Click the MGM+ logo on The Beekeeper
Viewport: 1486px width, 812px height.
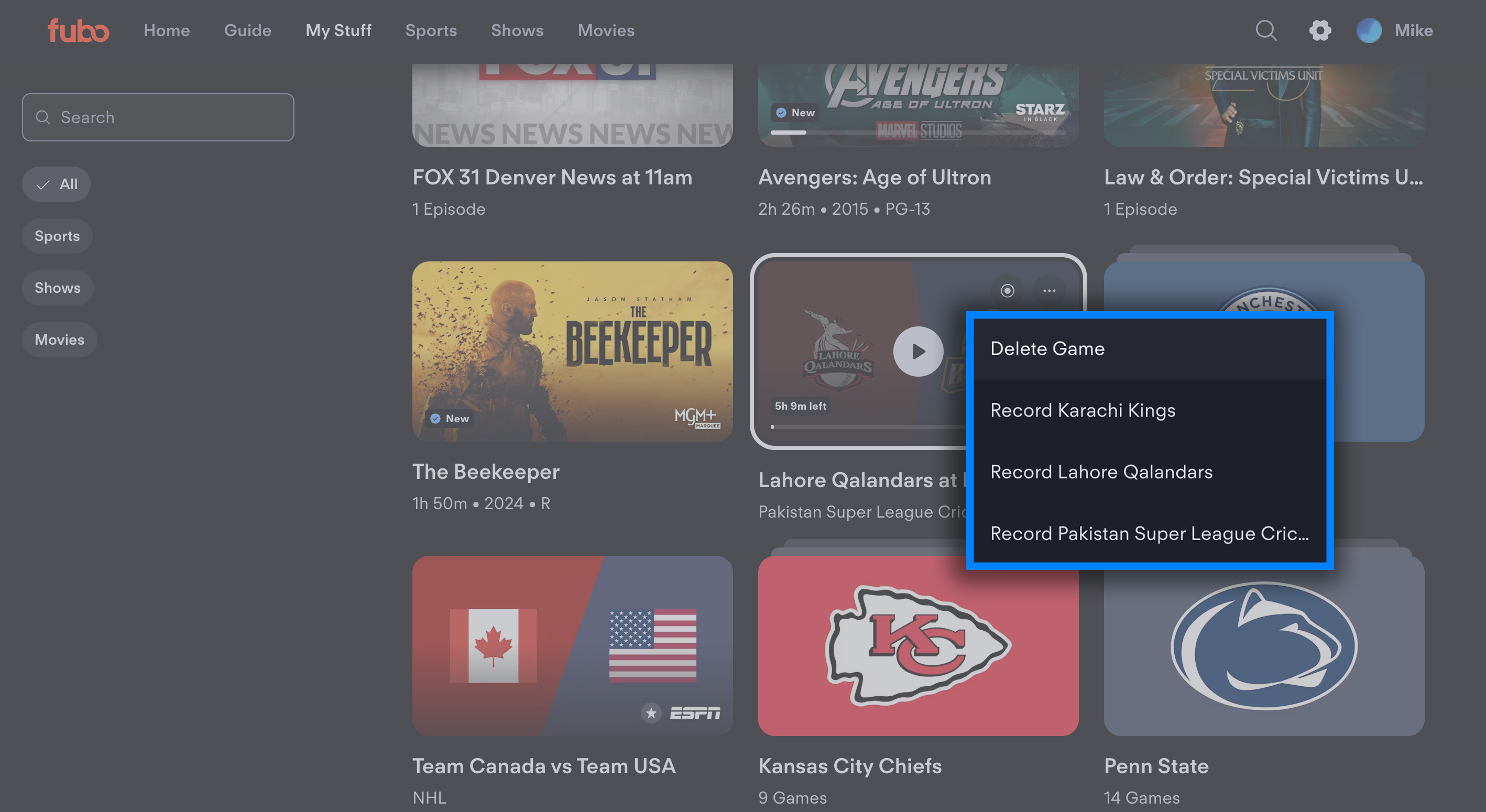[697, 418]
